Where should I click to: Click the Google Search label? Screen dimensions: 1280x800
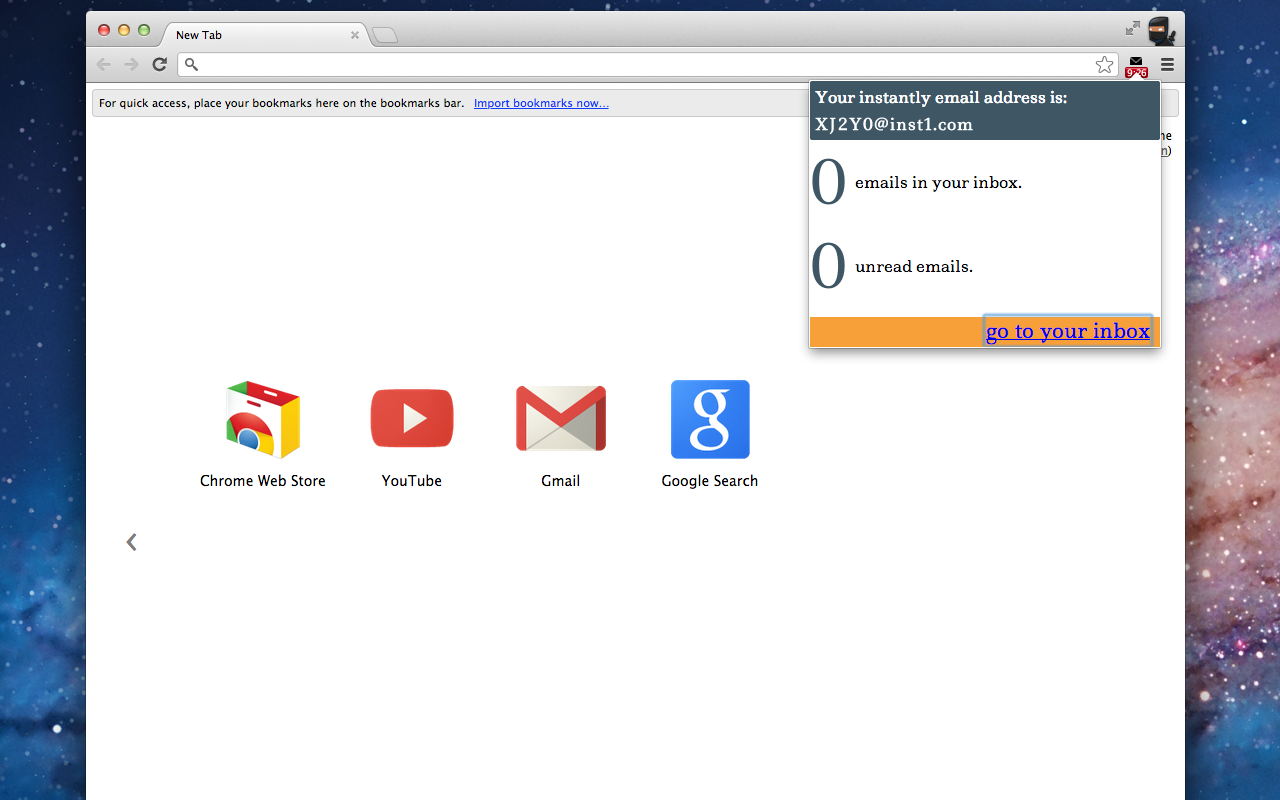coord(710,481)
